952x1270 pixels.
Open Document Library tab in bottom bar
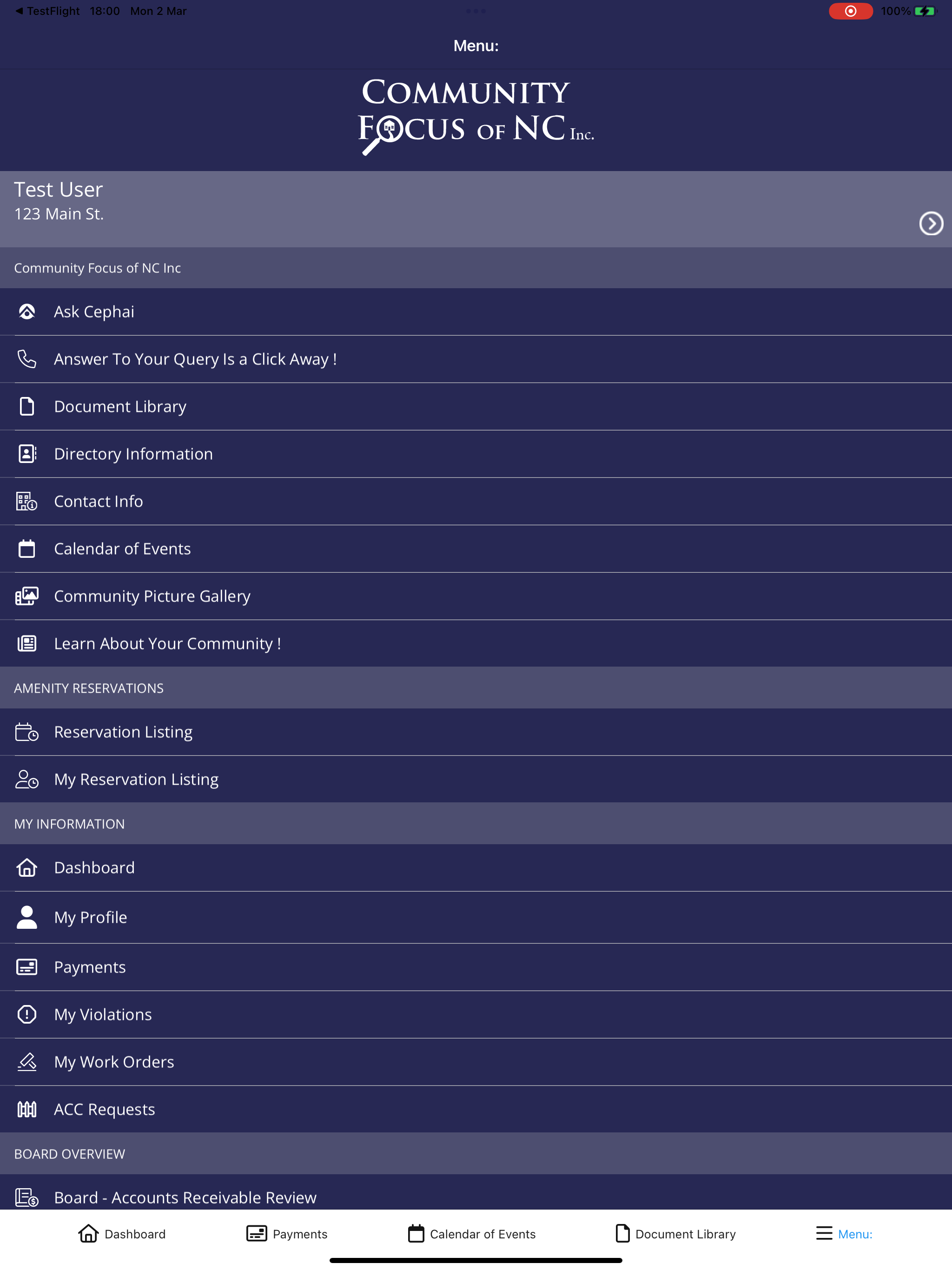click(x=675, y=1233)
